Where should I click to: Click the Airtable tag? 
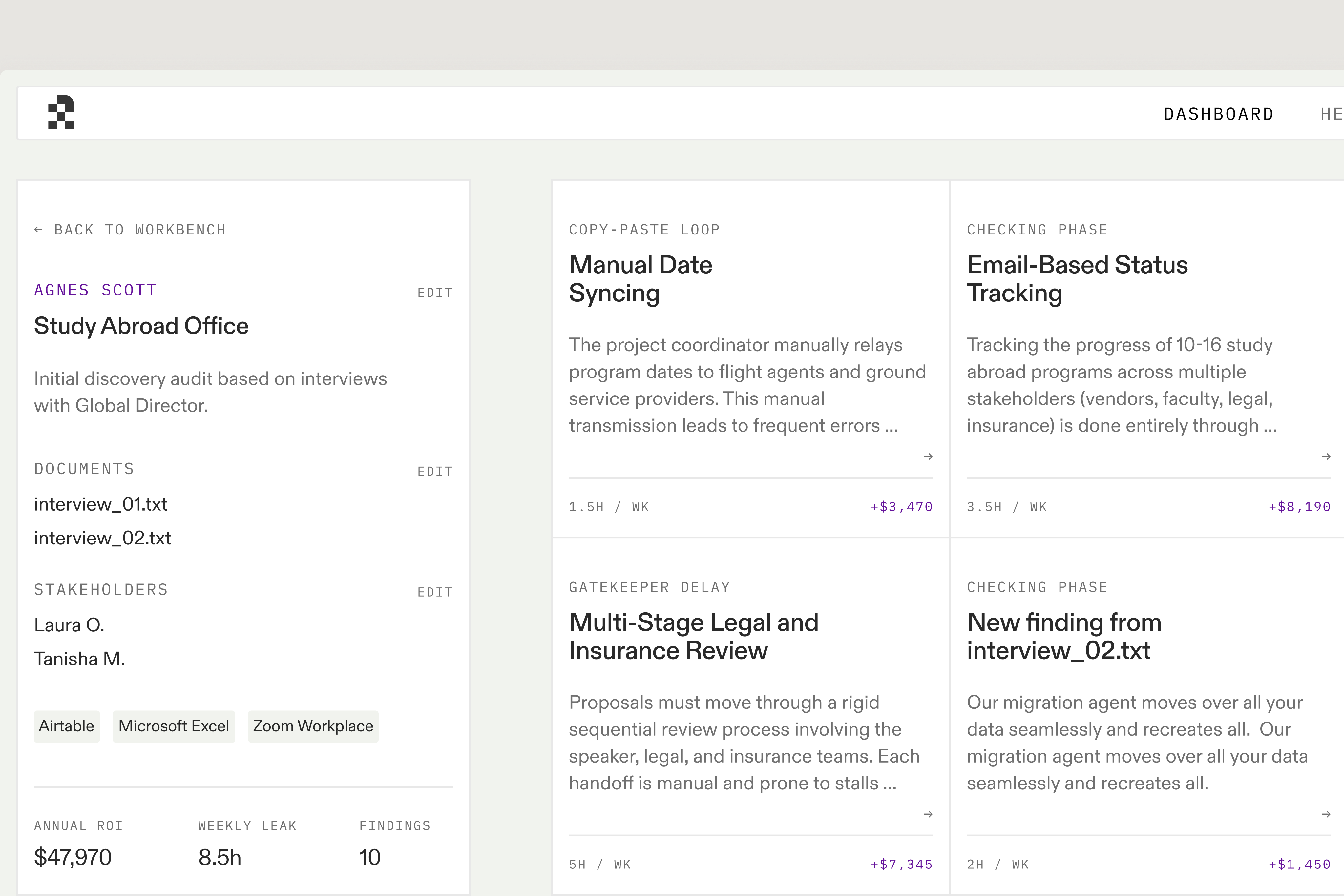tap(67, 726)
